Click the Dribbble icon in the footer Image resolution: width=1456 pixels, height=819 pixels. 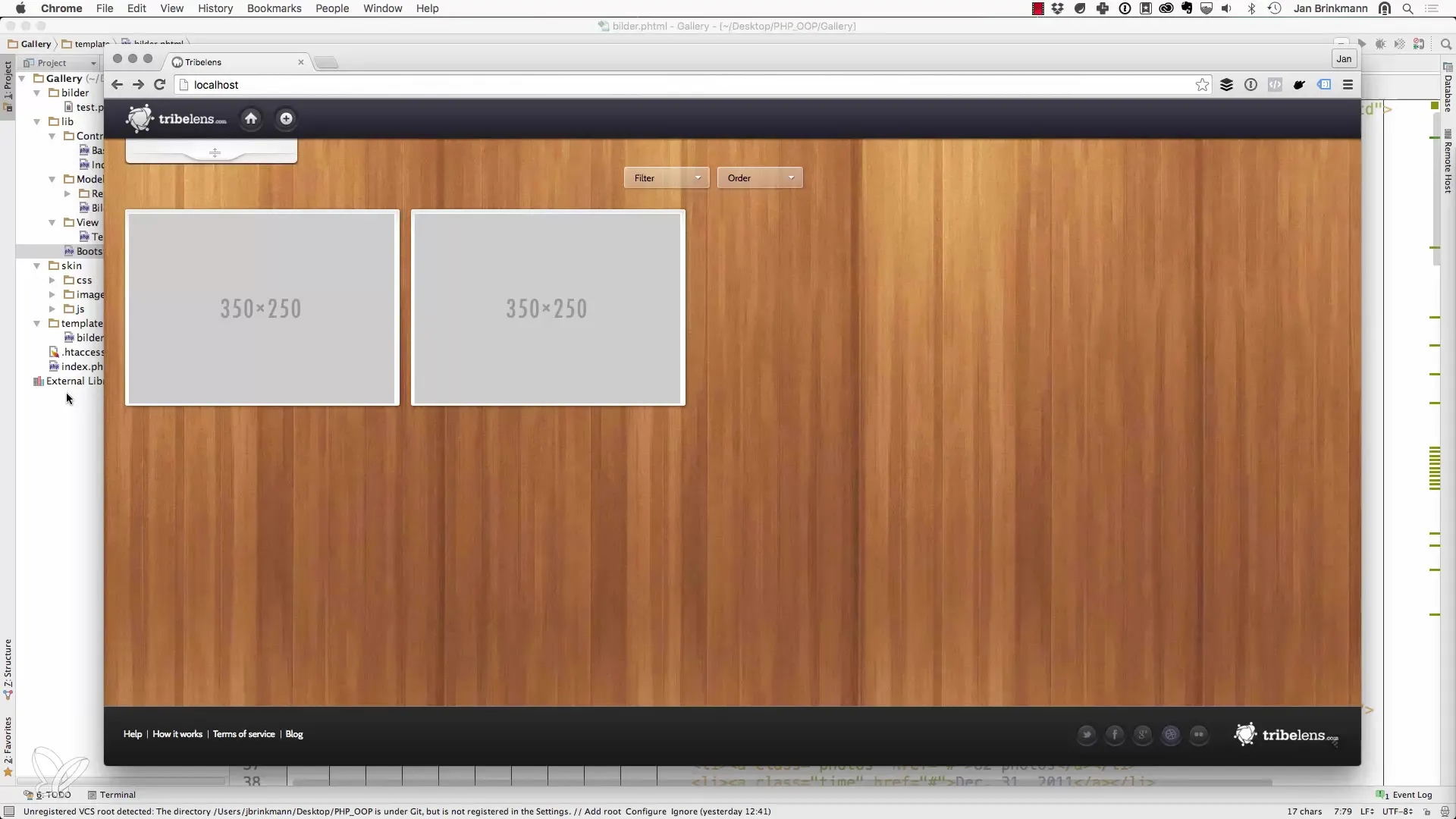[x=1171, y=734]
